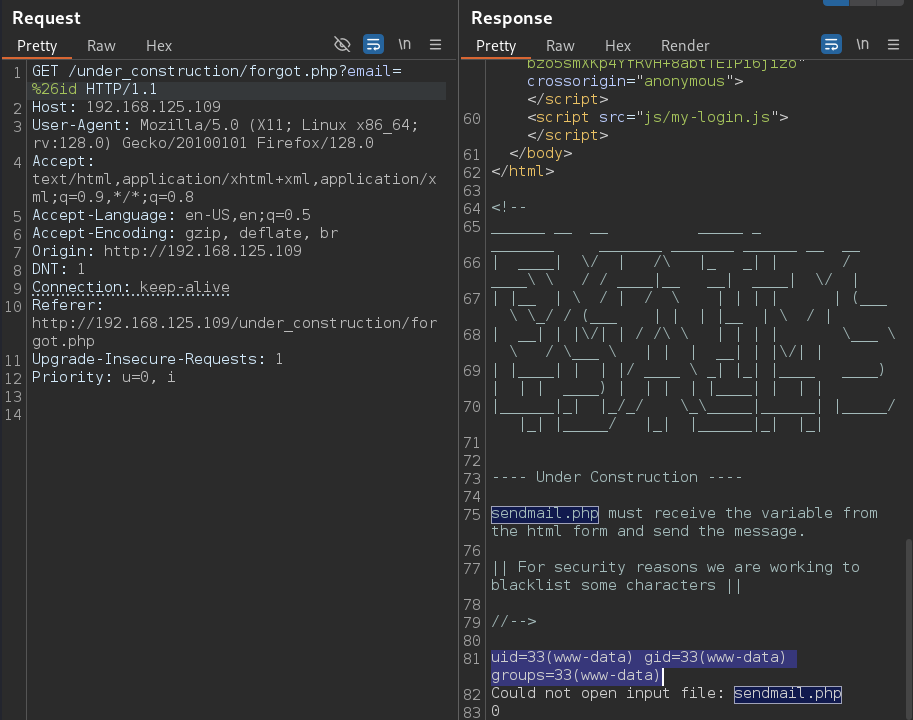
Task: Toggle non-printable characters (\n) in Response panel
Action: (x=862, y=44)
